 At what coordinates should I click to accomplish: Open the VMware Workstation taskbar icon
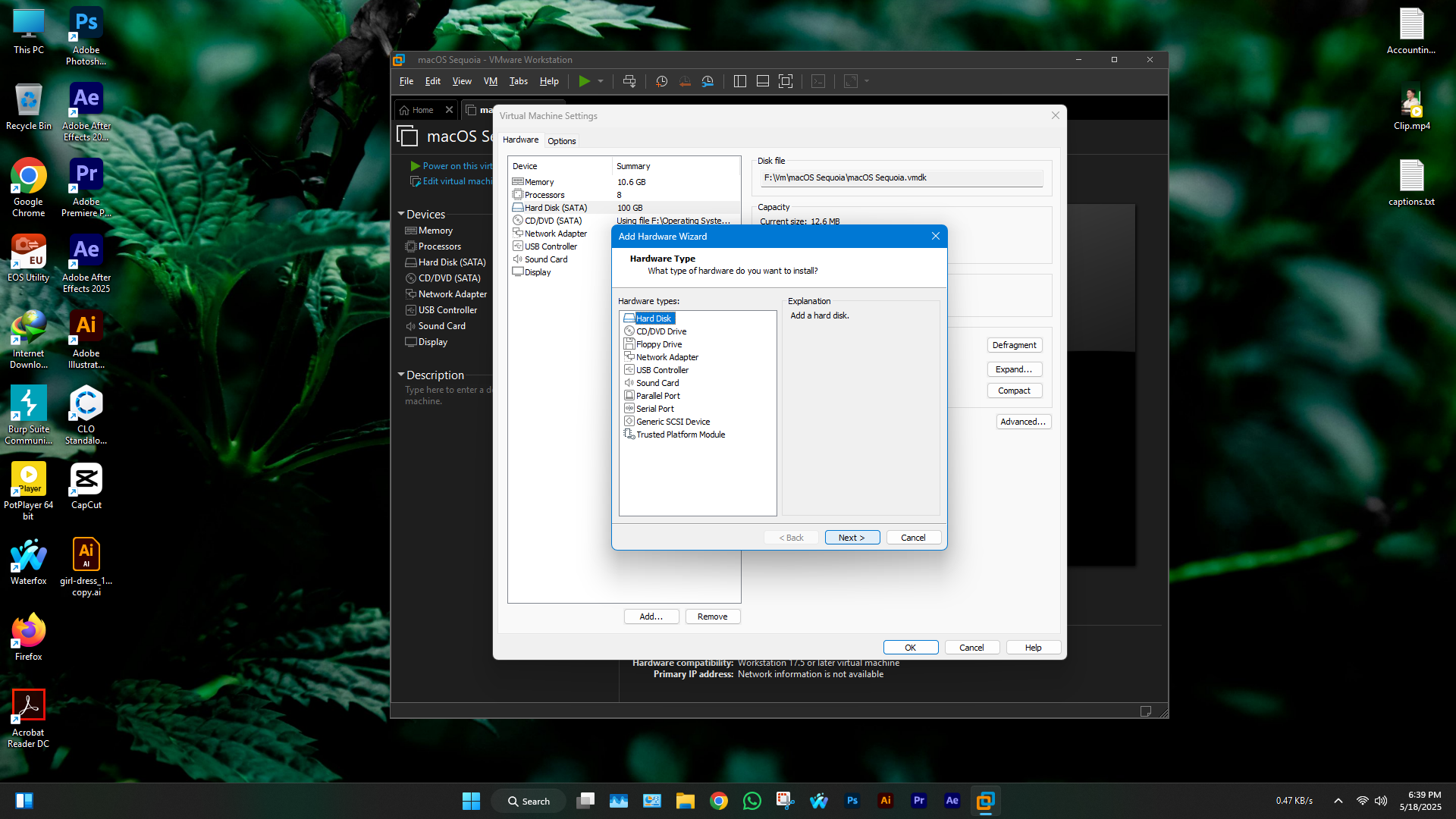985,801
